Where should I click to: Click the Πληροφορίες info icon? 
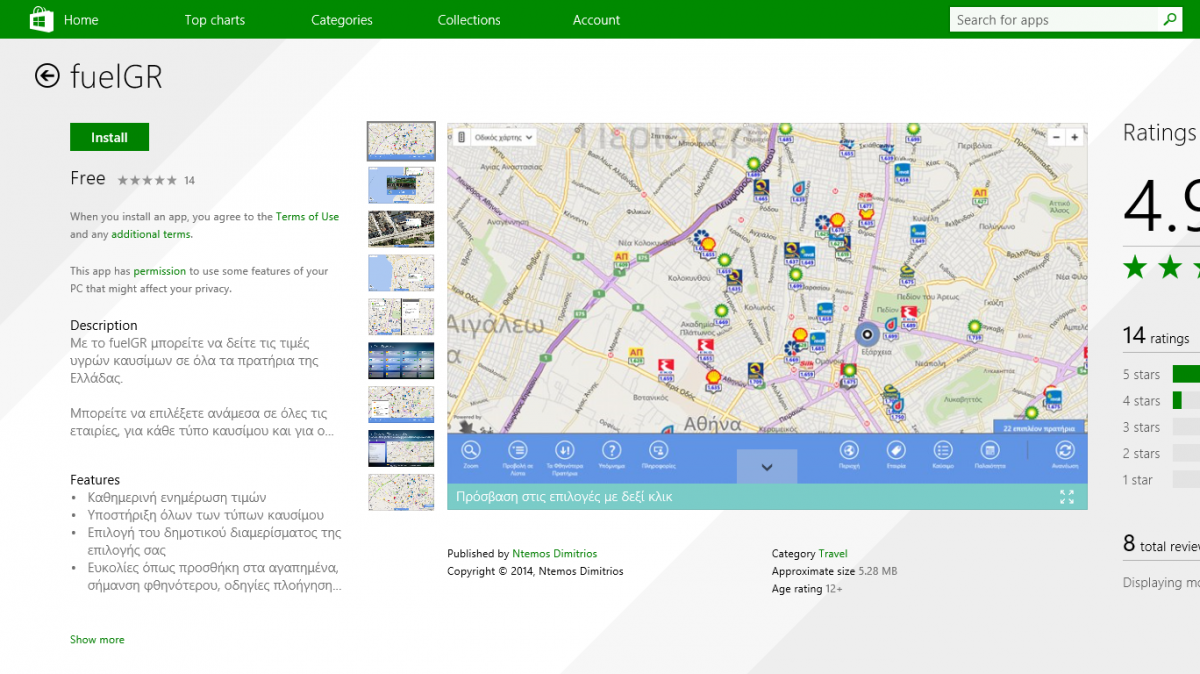click(x=658, y=450)
